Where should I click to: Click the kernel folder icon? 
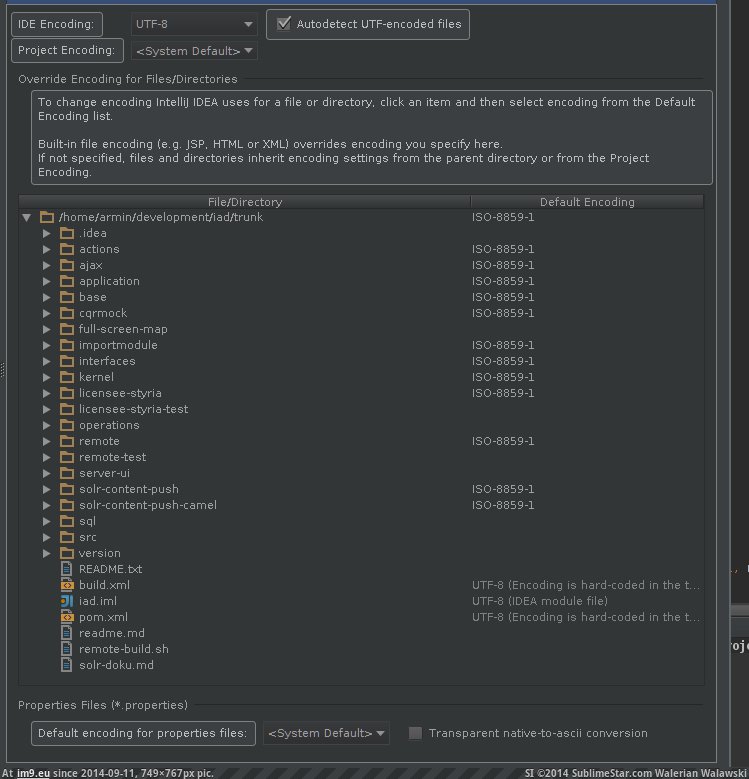67,377
